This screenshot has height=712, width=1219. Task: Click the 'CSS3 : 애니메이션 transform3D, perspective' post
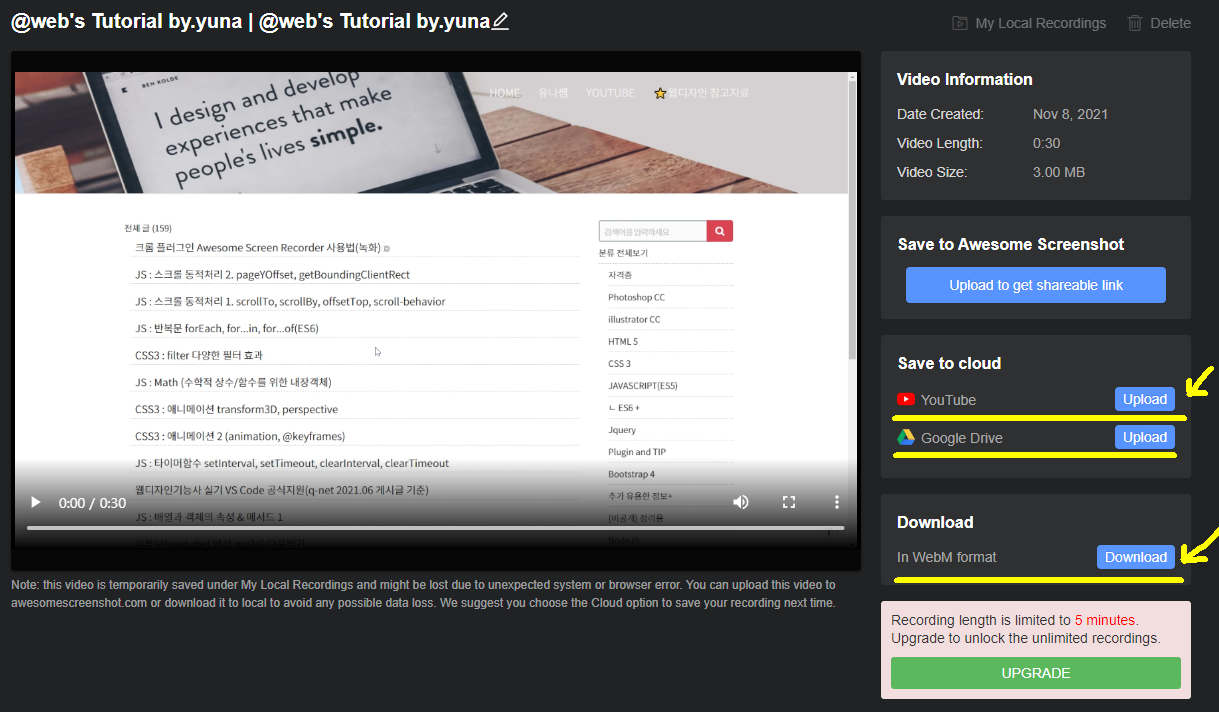(236, 409)
